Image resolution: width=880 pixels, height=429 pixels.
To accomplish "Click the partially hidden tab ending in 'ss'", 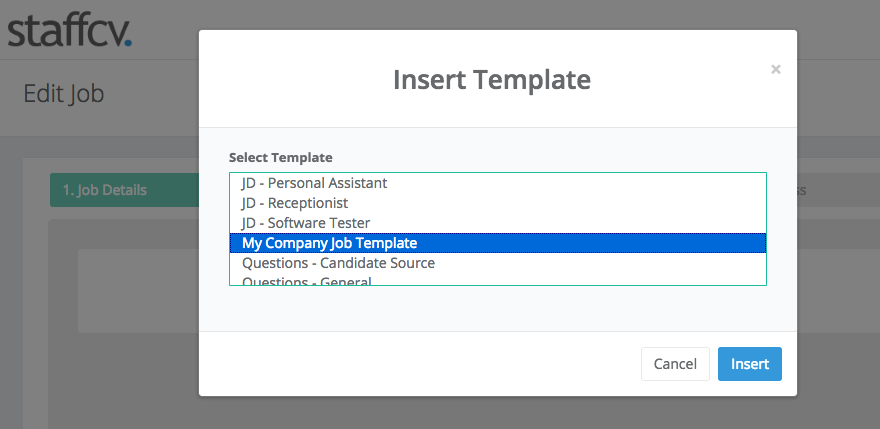I will (x=801, y=190).
